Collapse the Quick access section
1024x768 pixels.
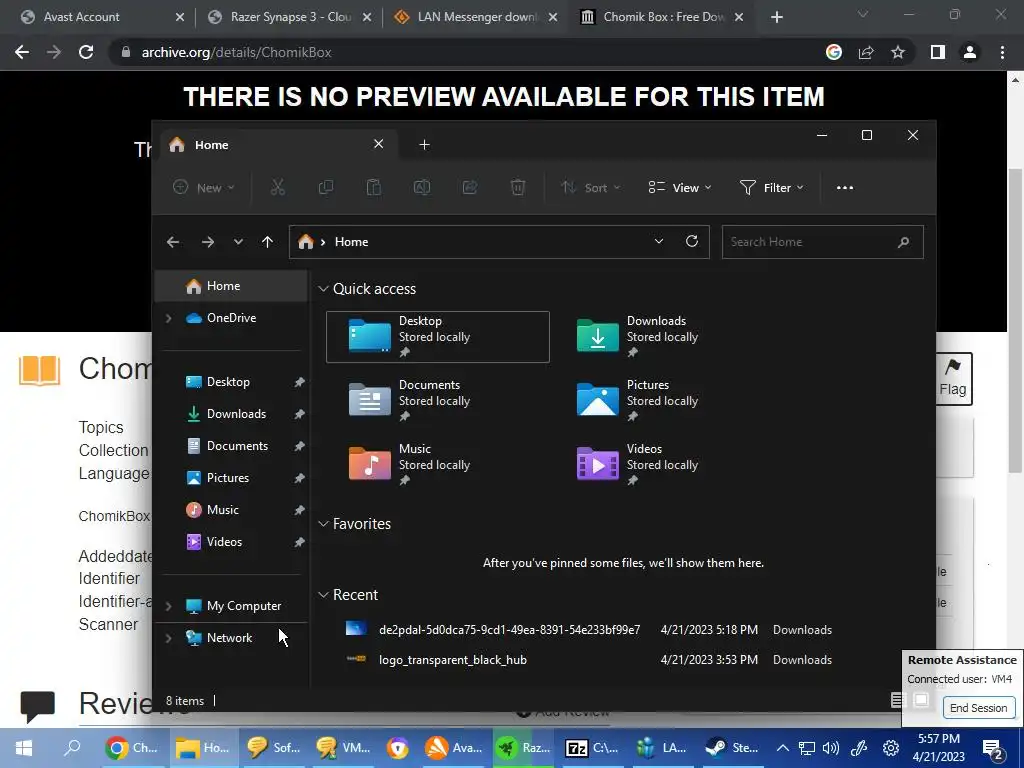coord(323,289)
